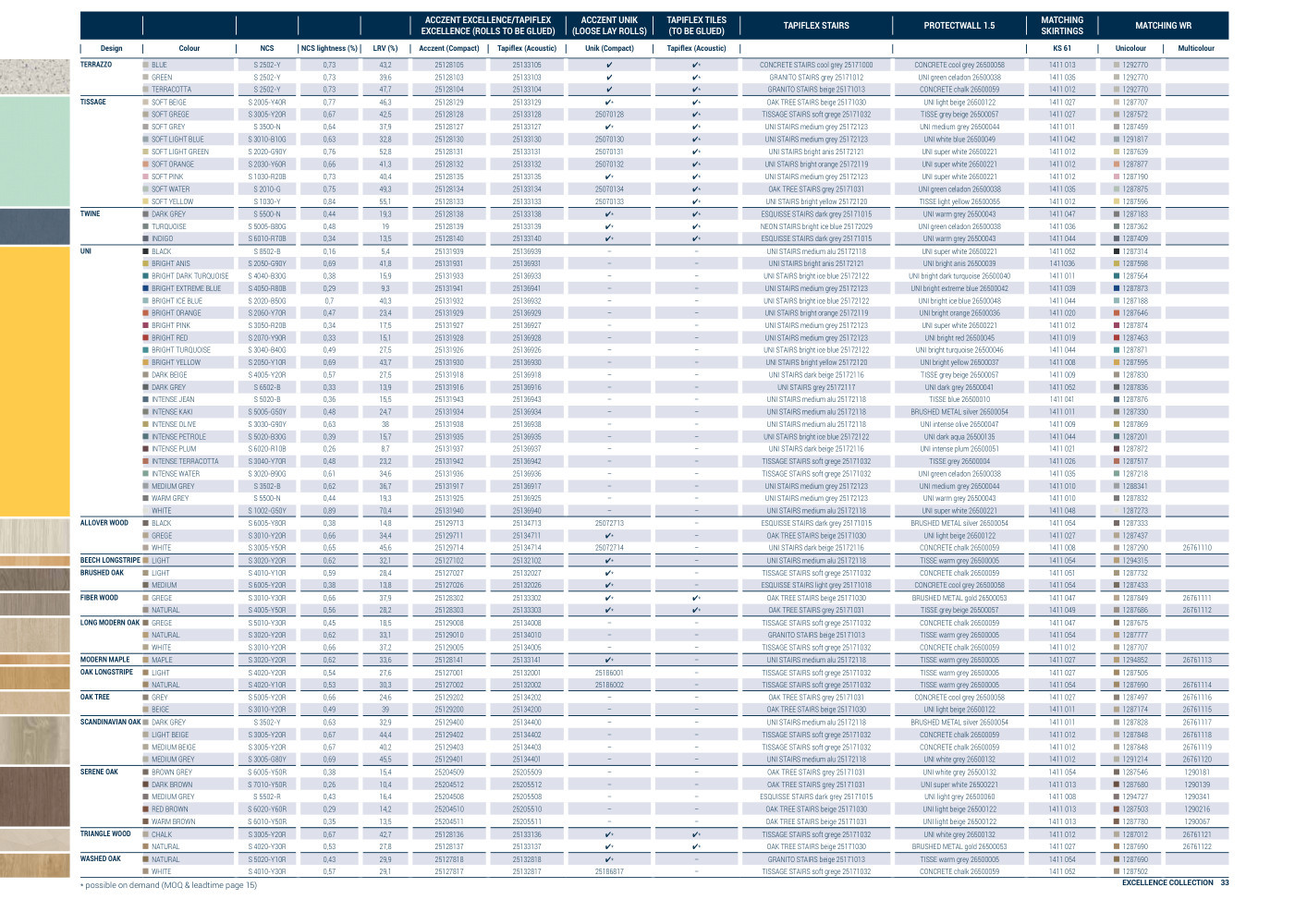Click Unicolour swatch beside code 1287314
This screenshot has width=1307, height=924.
[1117, 251]
